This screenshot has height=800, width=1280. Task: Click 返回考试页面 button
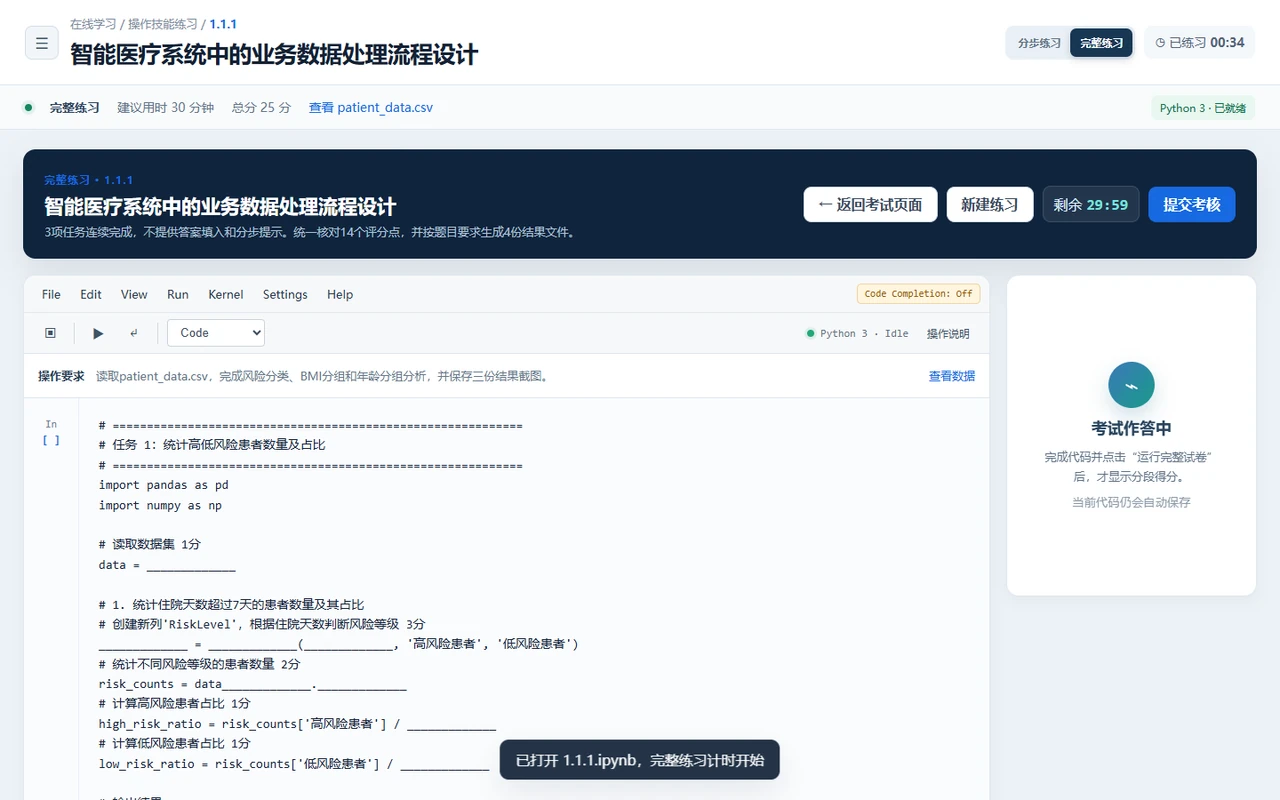(870, 204)
